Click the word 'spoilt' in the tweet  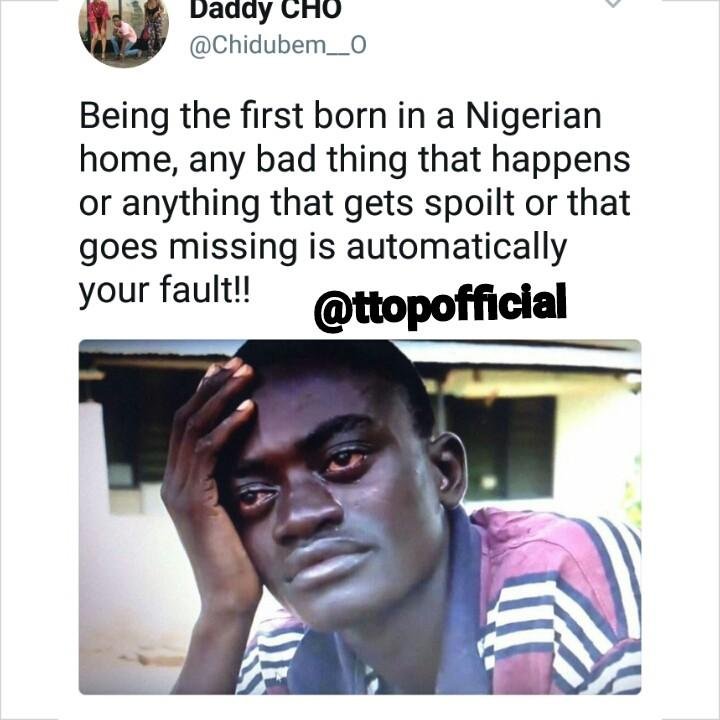(469, 205)
